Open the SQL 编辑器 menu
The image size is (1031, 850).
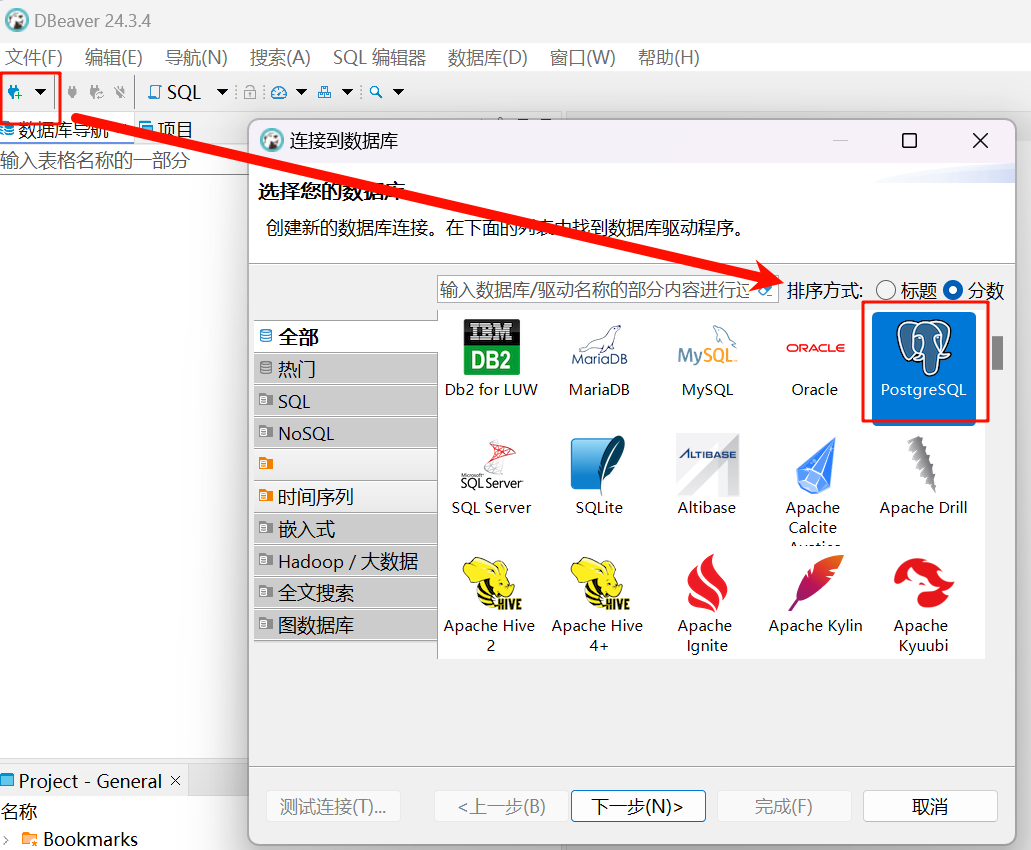379,58
